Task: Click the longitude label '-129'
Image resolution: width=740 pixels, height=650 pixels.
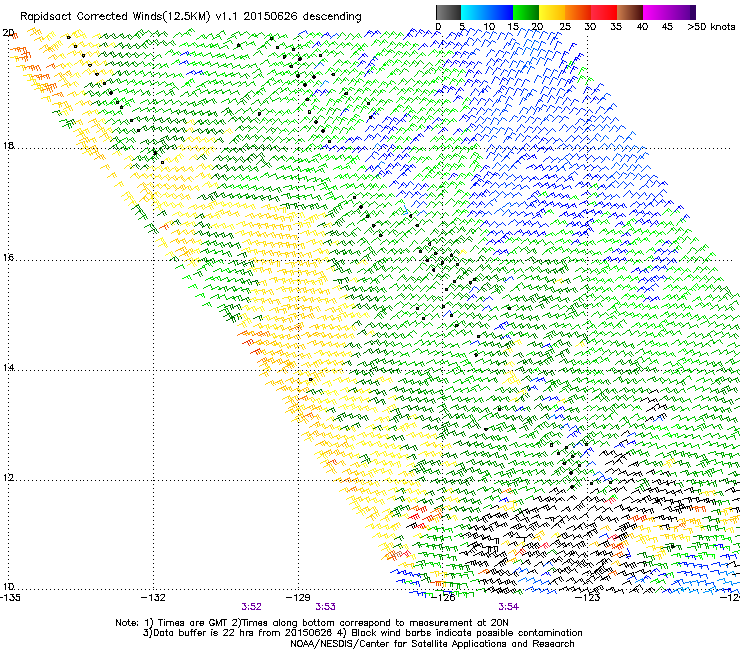Action: click(x=298, y=598)
